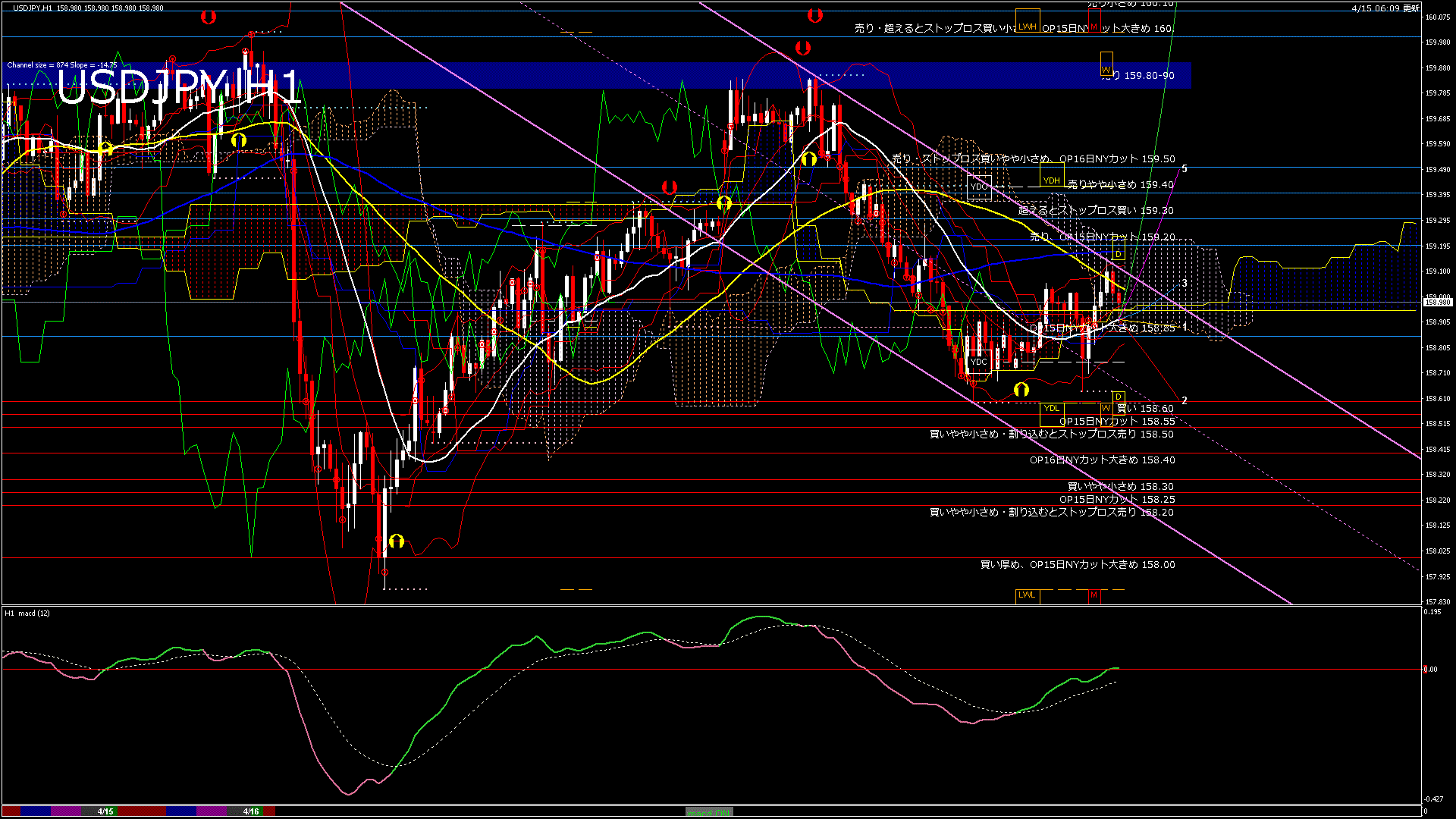Select the white YDO marker box
The width and height of the screenshot is (1456, 819).
click(979, 187)
